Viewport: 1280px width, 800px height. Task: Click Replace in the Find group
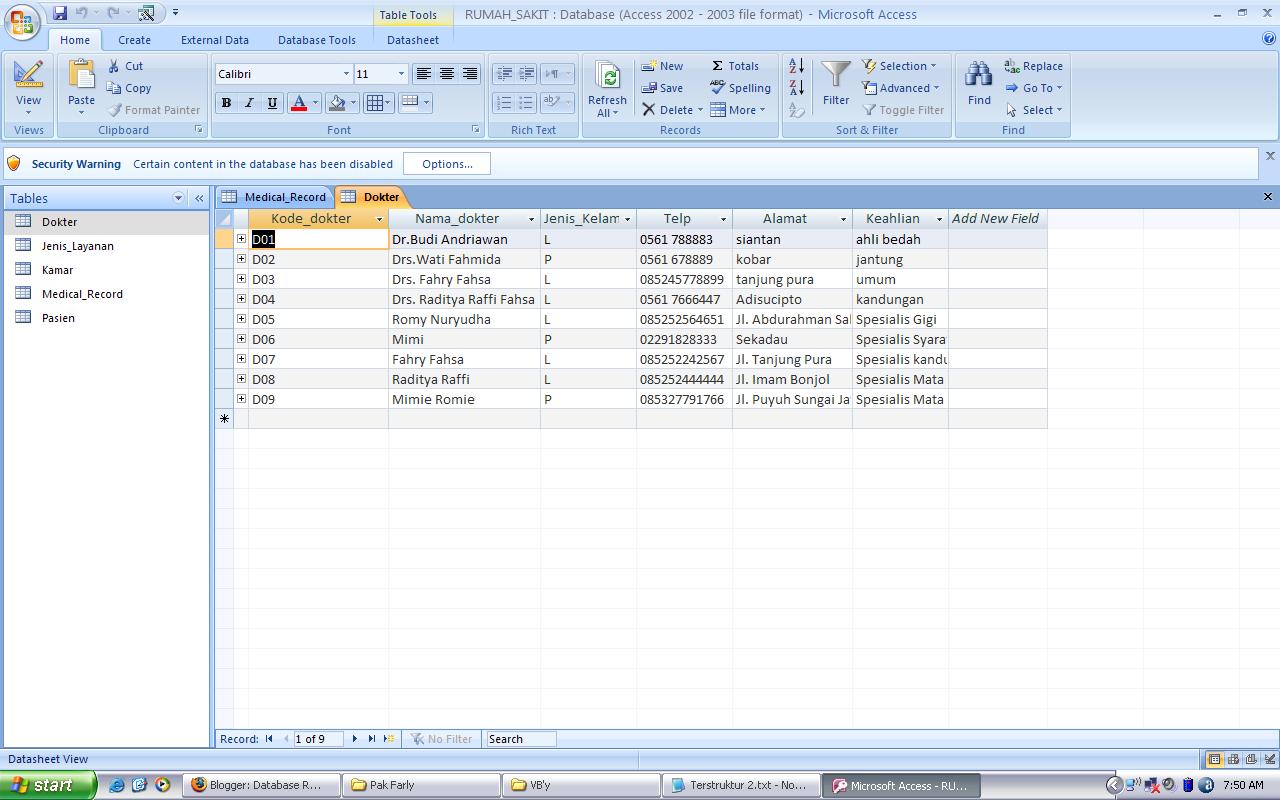1034,66
